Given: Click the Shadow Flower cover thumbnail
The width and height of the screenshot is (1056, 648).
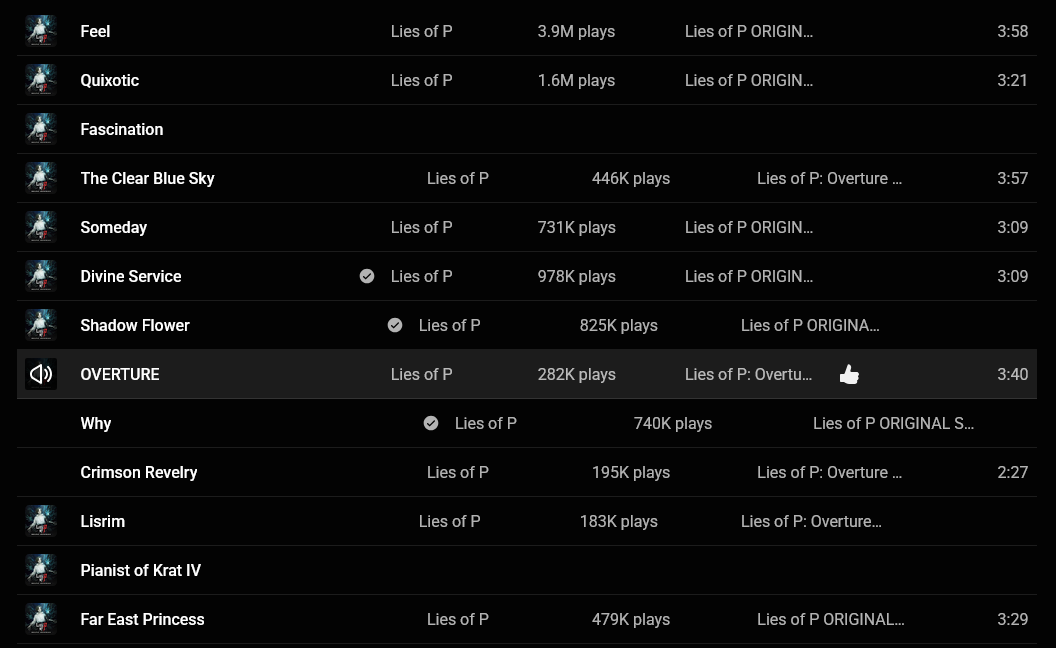Looking at the screenshot, I should pyautogui.click(x=41, y=325).
